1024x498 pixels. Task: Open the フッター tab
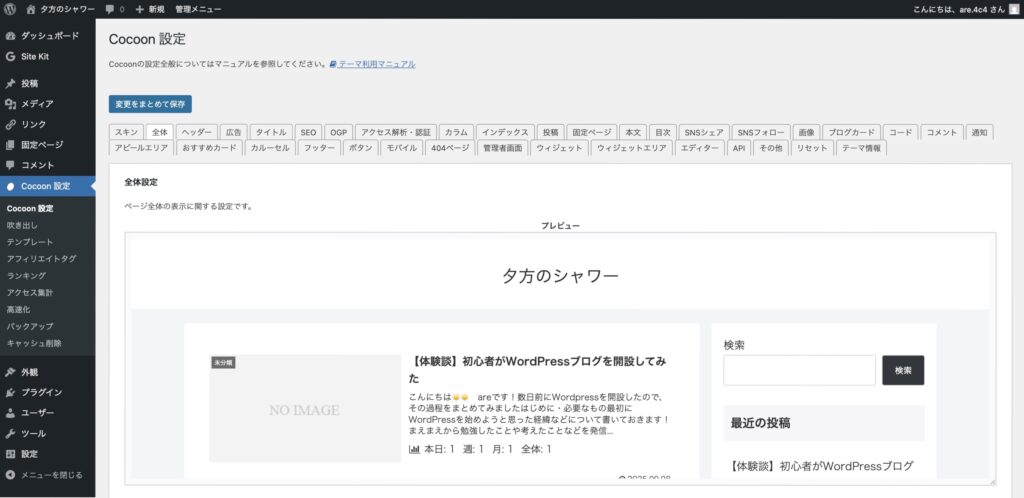pyautogui.click(x=319, y=148)
